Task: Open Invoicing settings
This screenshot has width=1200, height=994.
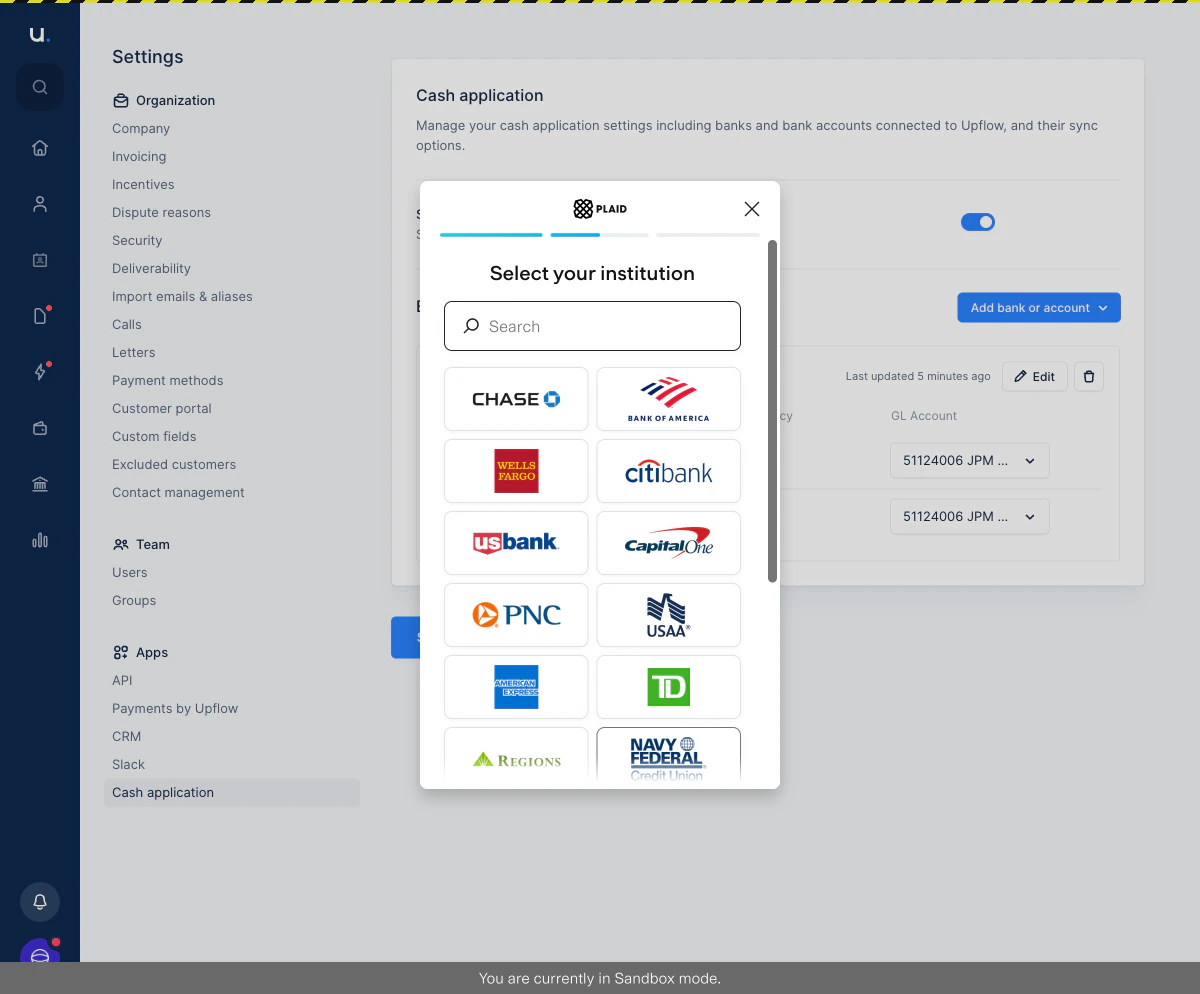Action: pos(139,156)
